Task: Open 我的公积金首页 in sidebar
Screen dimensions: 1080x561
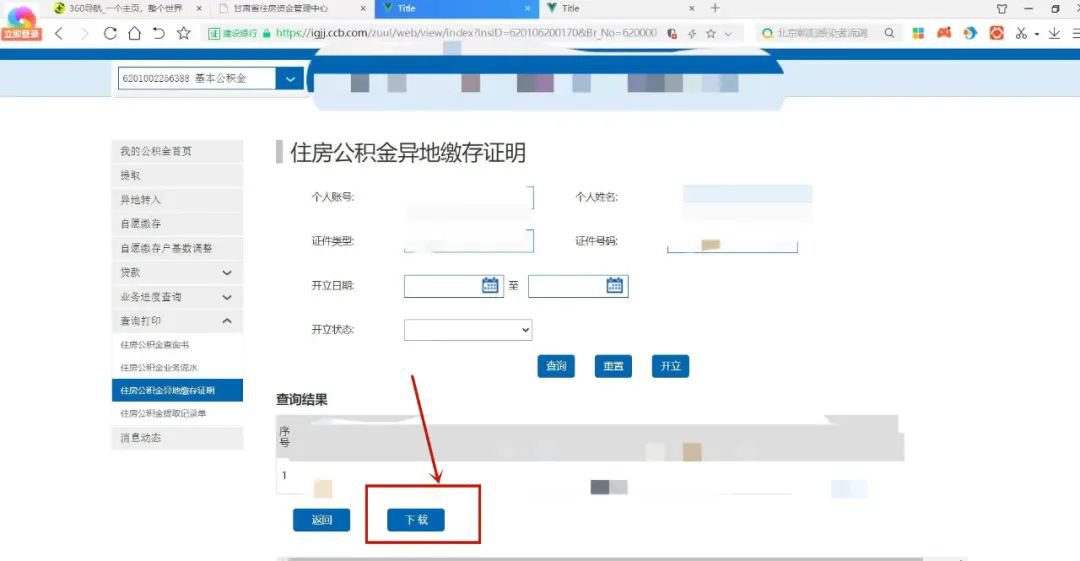Action: (177, 151)
